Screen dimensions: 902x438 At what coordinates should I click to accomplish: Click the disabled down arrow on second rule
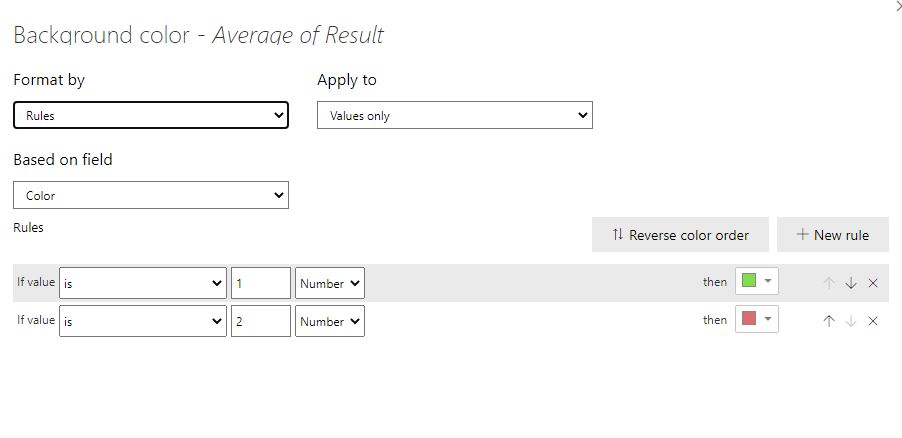851,321
